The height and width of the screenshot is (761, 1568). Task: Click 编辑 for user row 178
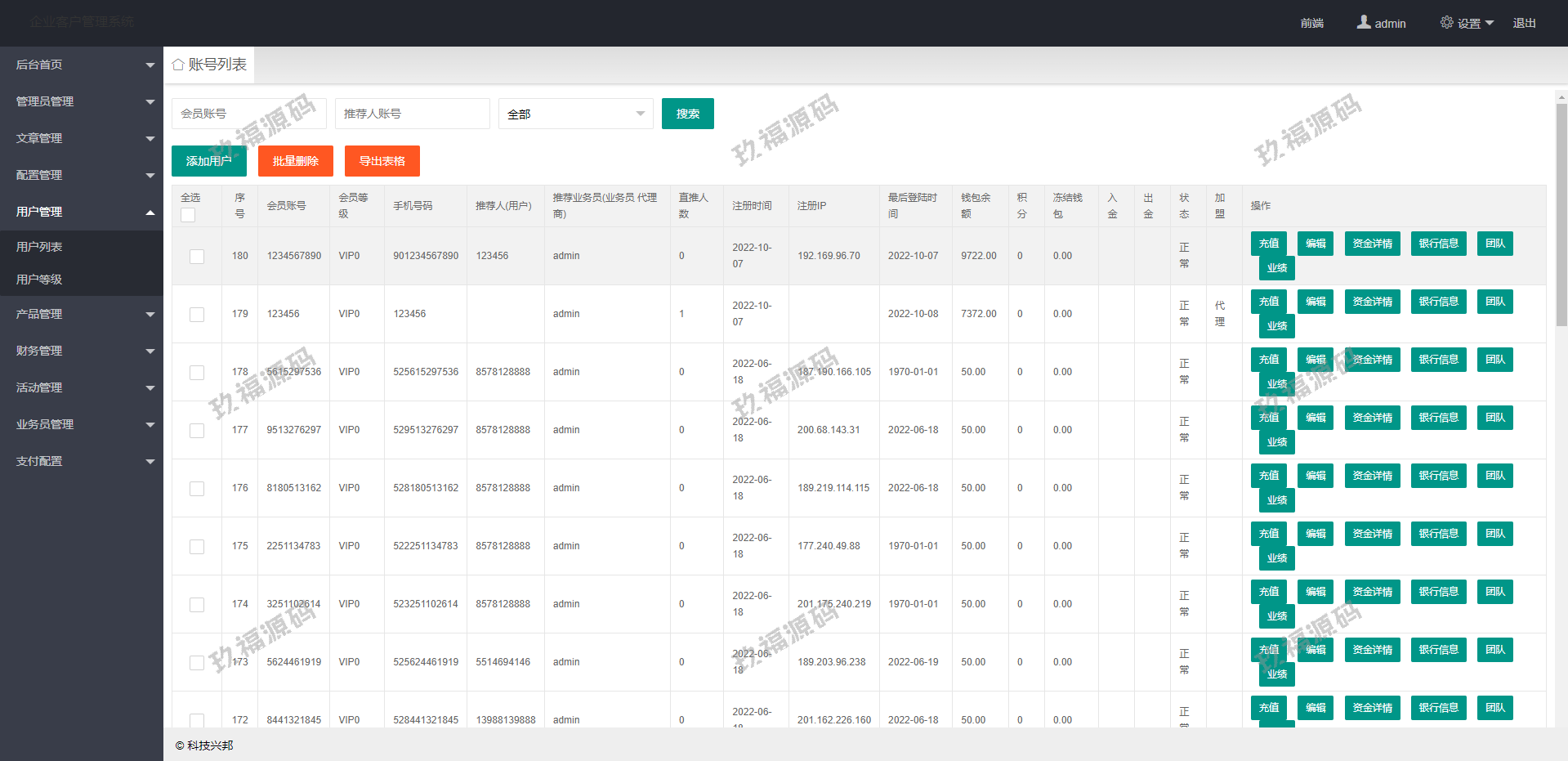[x=1316, y=360]
